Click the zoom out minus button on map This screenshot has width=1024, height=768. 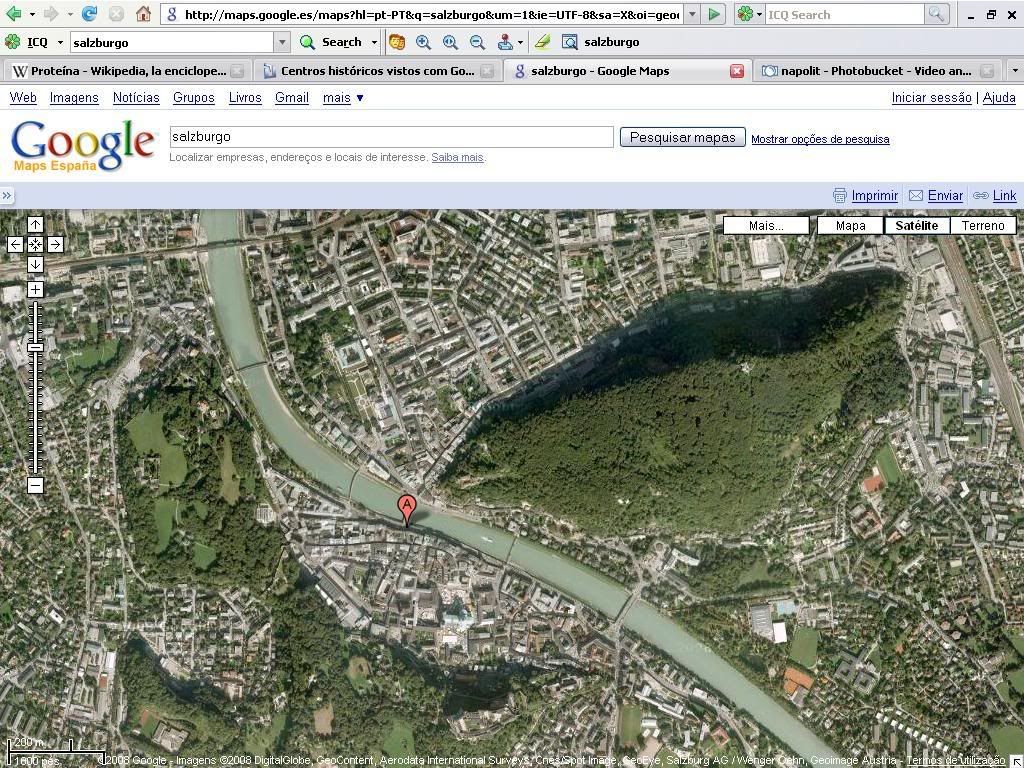click(x=35, y=485)
